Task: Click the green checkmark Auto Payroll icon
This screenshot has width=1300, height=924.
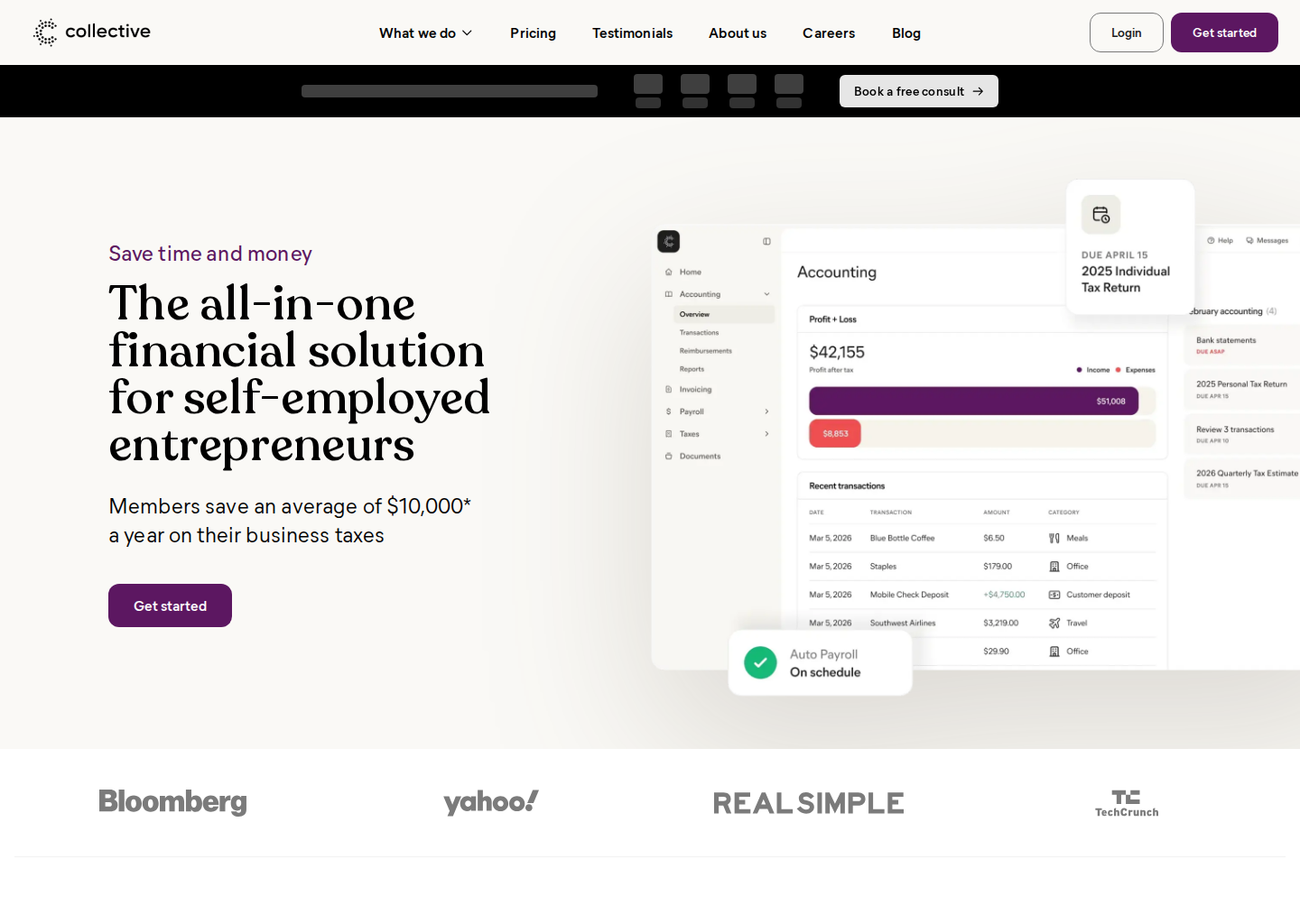Action: 760,662
